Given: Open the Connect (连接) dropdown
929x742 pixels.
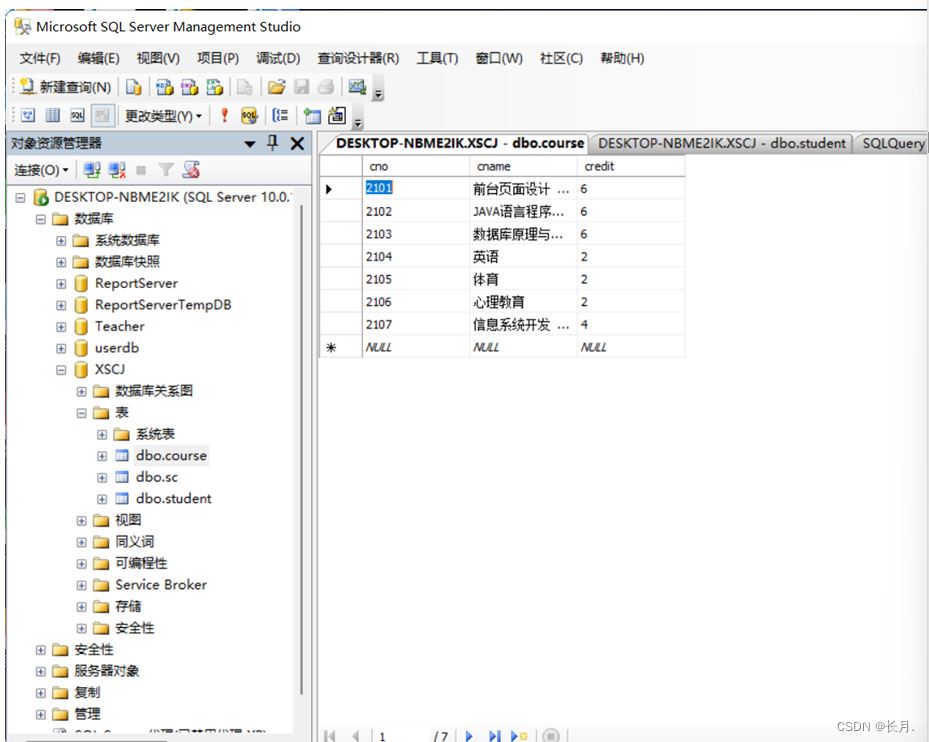Looking at the screenshot, I should (41, 170).
